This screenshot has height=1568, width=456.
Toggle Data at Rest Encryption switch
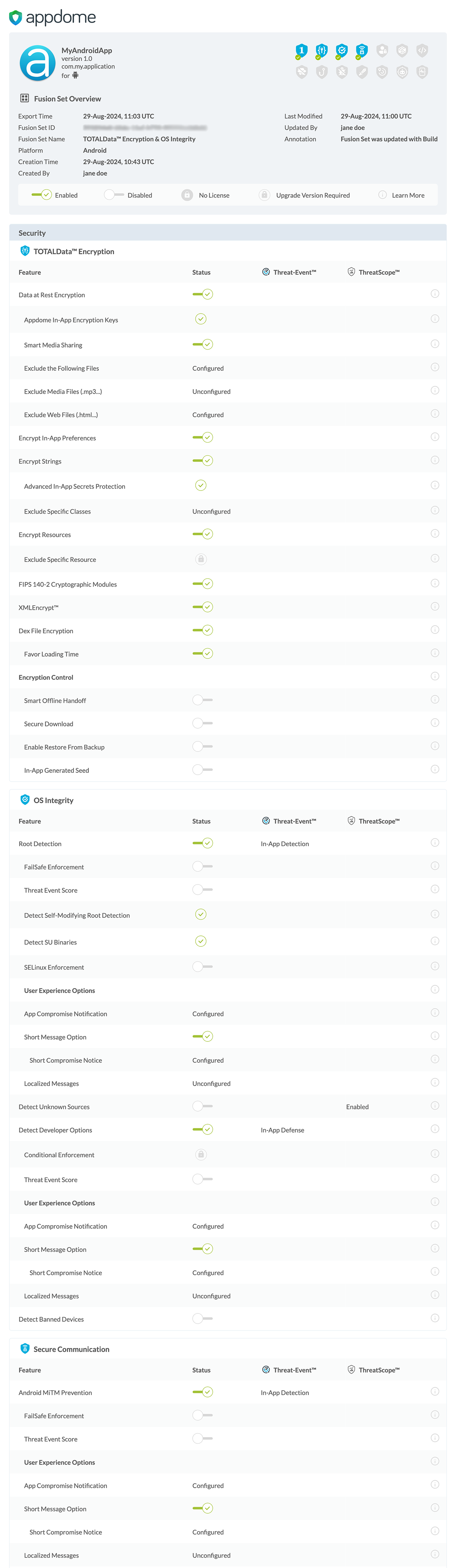(203, 294)
